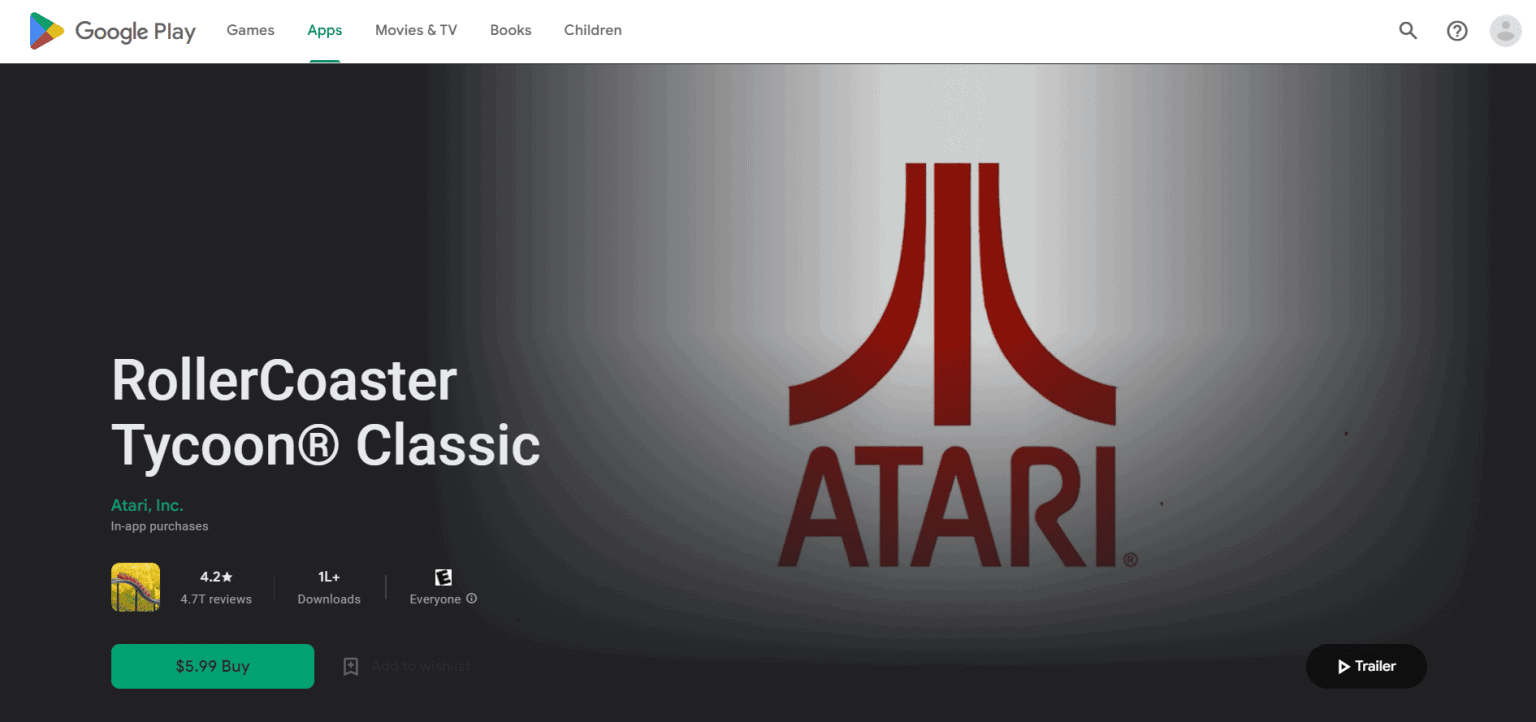1536x722 pixels.
Task: Click the wishlist bookmark icon
Action: (x=351, y=666)
